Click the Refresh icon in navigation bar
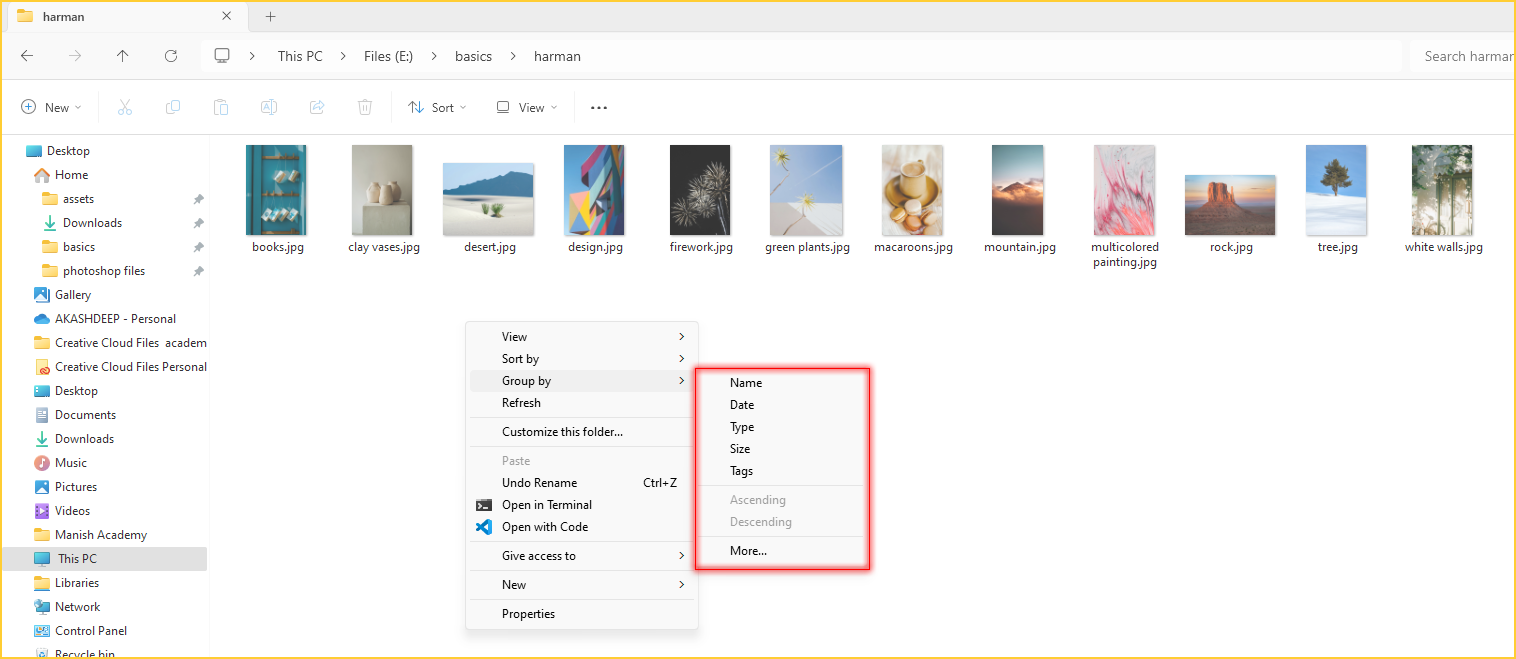Viewport: 1516px width, 659px height. click(171, 56)
